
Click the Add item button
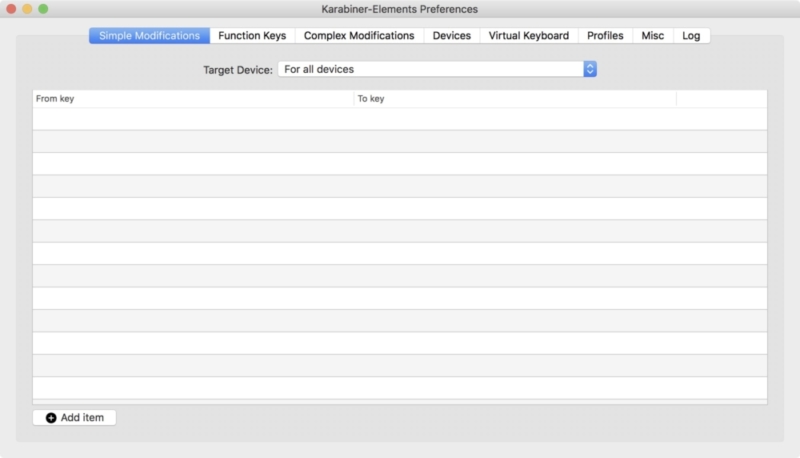click(74, 418)
